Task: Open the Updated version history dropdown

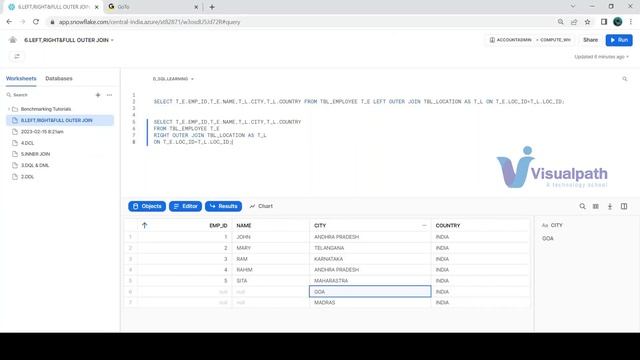Action: point(601,57)
